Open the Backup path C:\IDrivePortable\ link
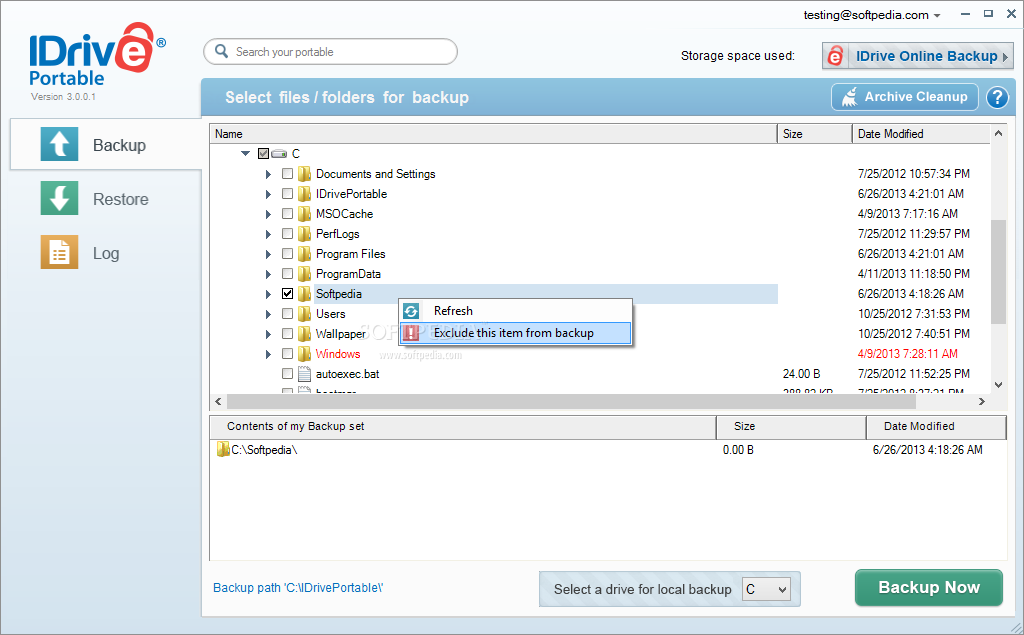This screenshot has width=1024, height=635. (298, 588)
